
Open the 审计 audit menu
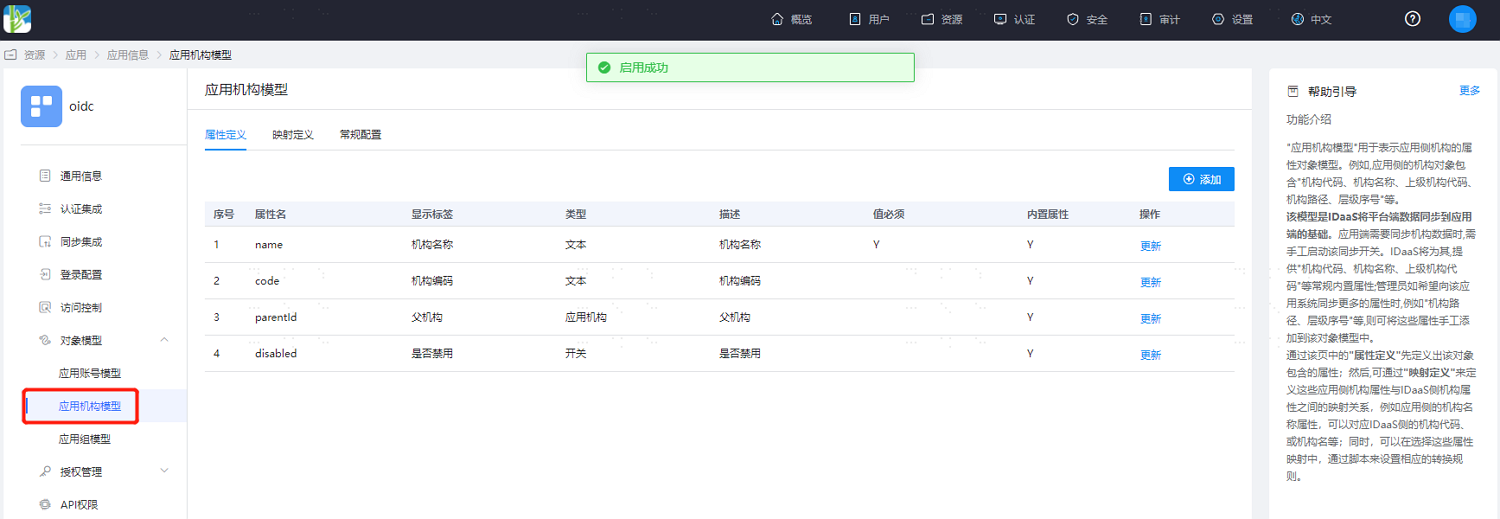point(1160,19)
